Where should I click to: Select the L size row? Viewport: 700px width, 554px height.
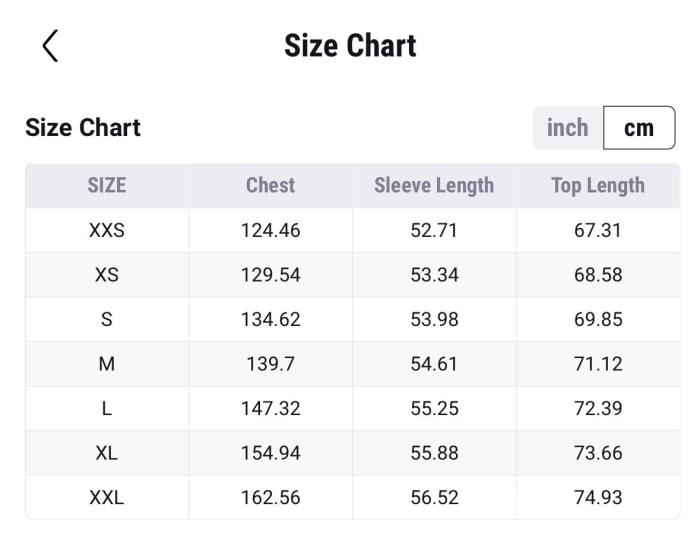click(107, 409)
